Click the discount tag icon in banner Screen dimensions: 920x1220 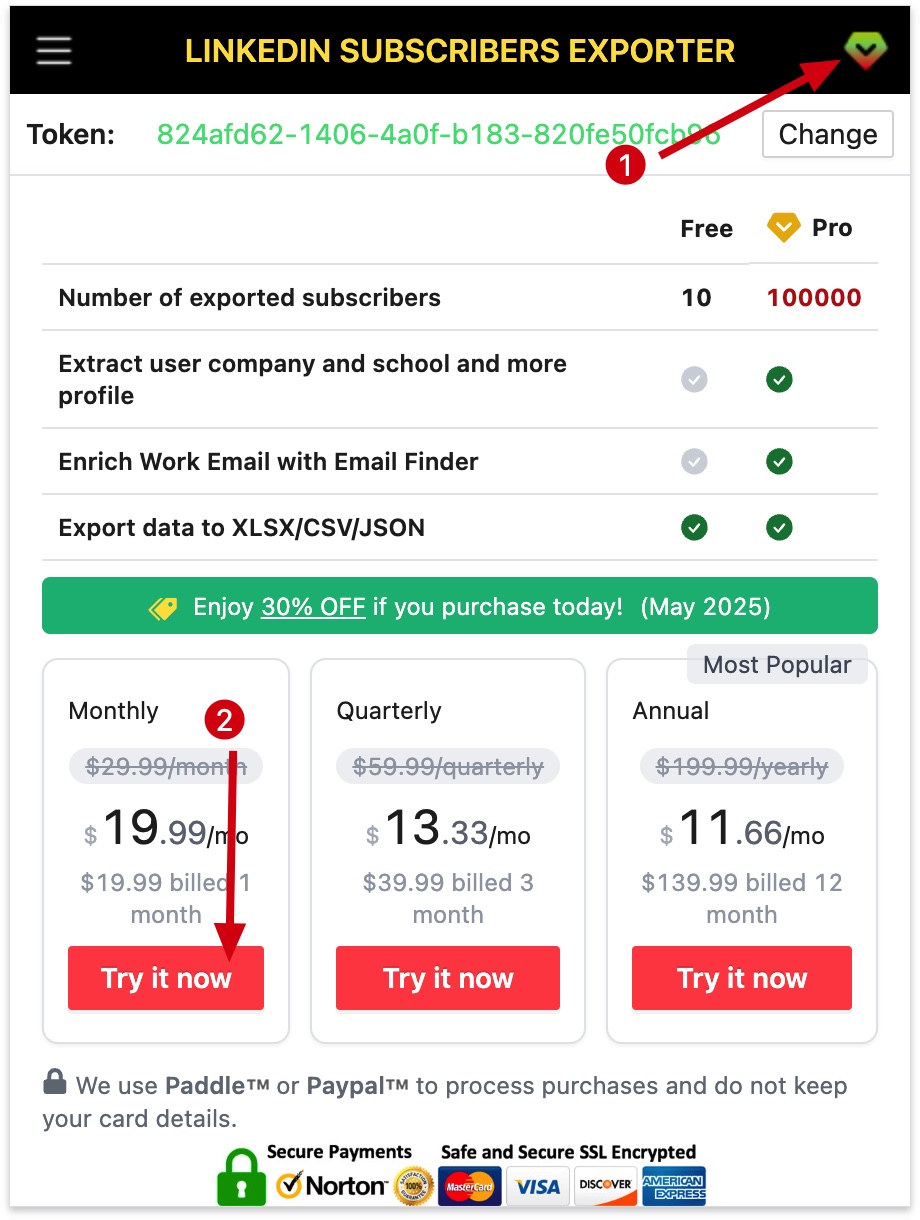(163, 607)
